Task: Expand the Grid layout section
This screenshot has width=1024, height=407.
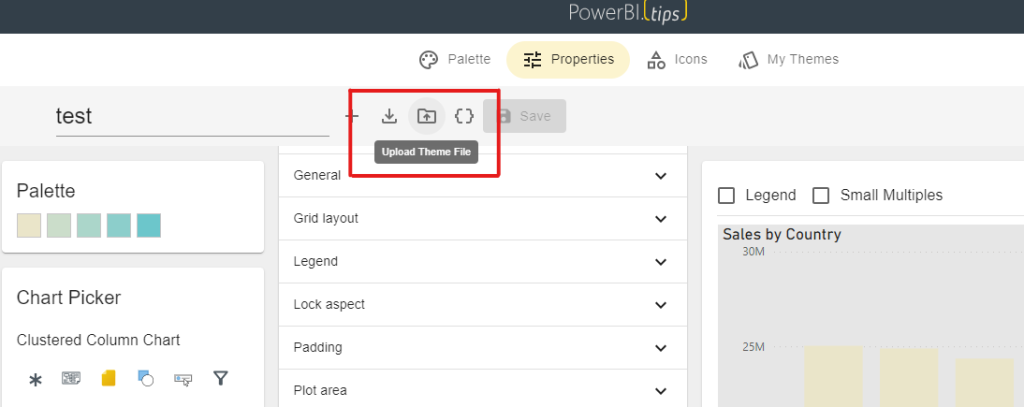Action: click(481, 218)
